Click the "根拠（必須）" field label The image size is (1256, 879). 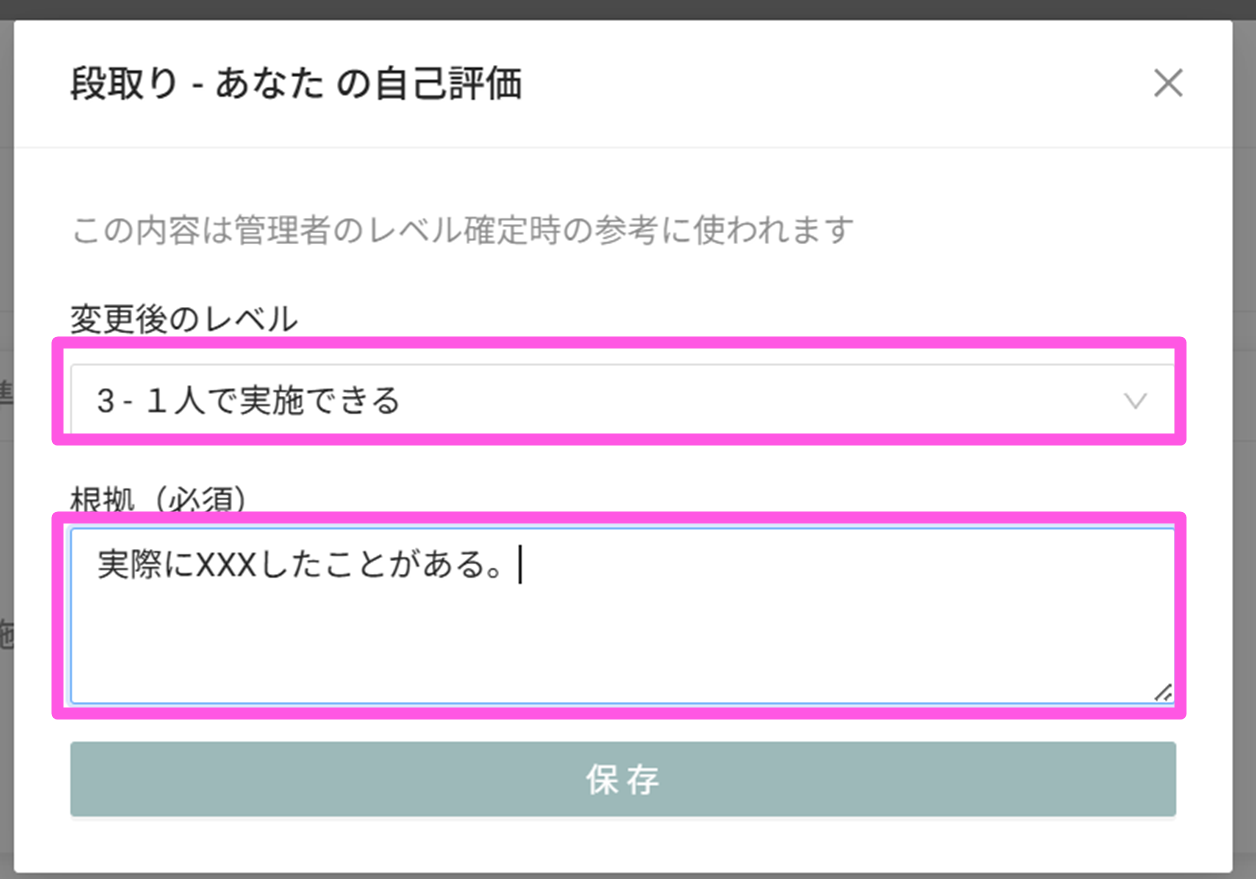pyautogui.click(x=158, y=498)
